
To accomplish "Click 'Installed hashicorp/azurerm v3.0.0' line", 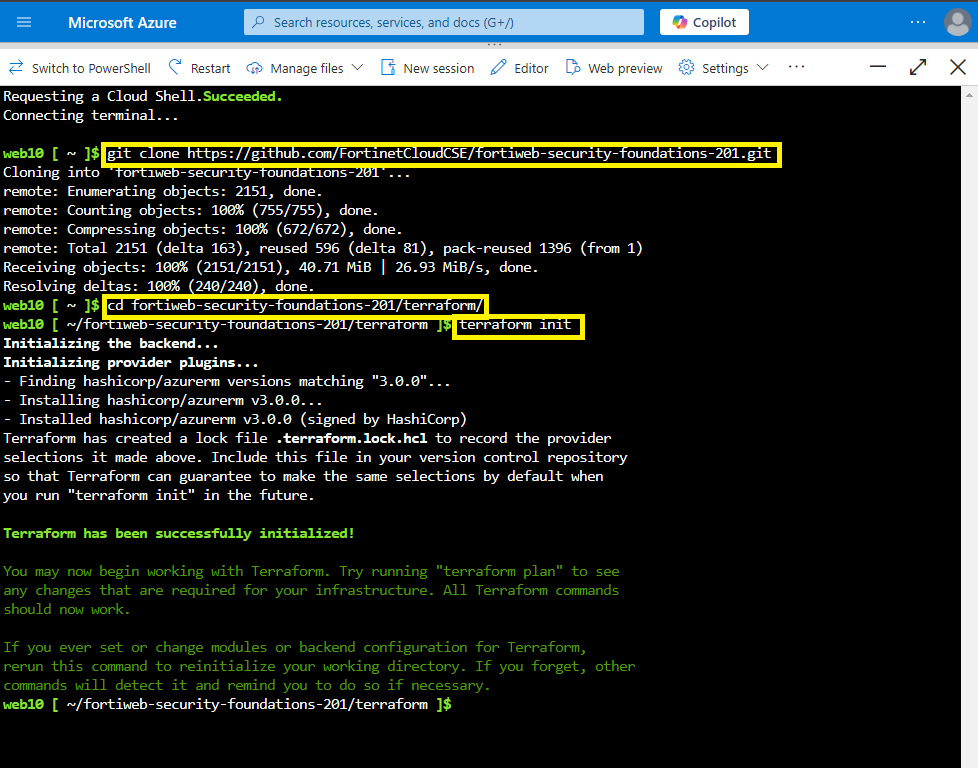I will (235, 419).
